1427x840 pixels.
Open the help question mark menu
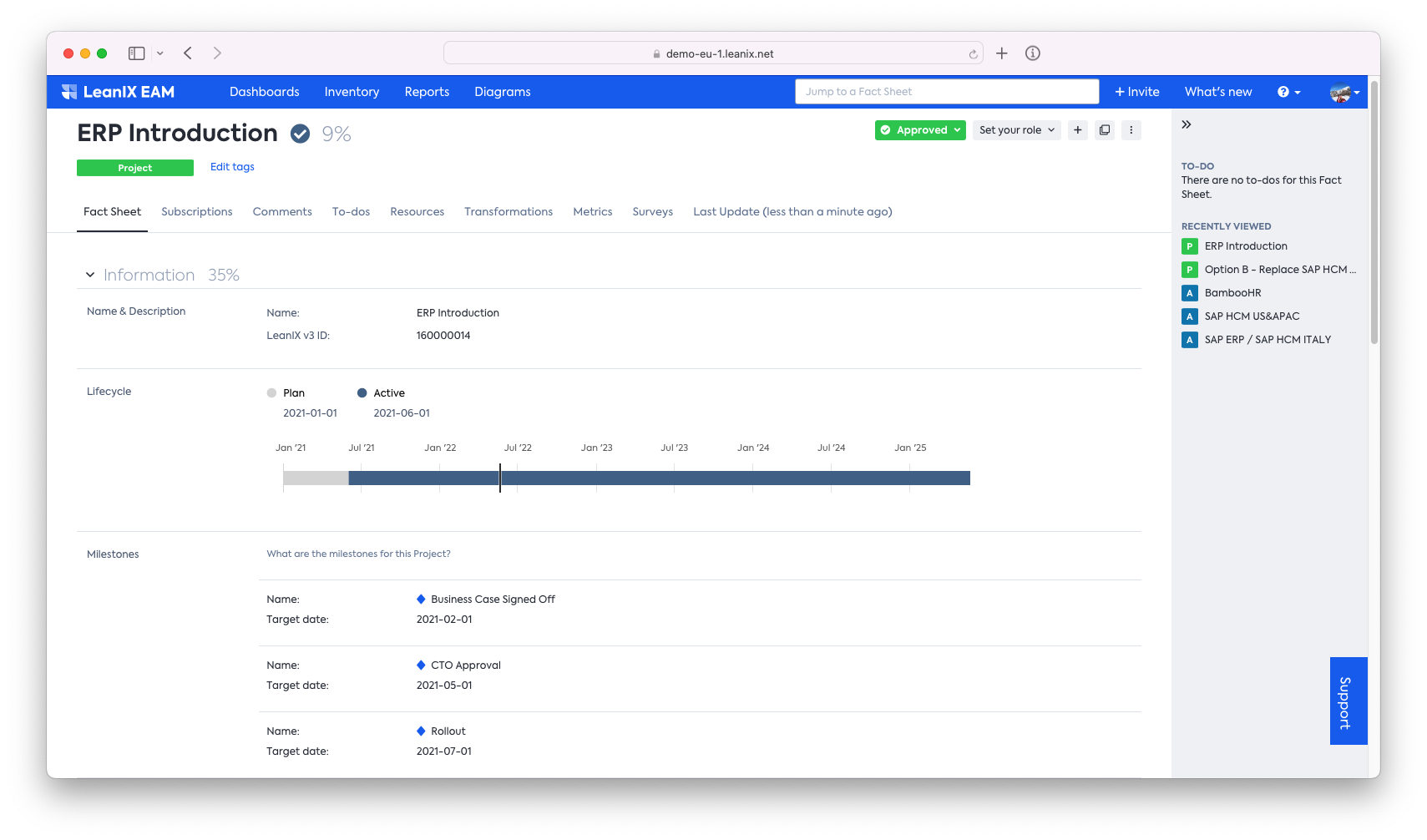[x=1288, y=92]
